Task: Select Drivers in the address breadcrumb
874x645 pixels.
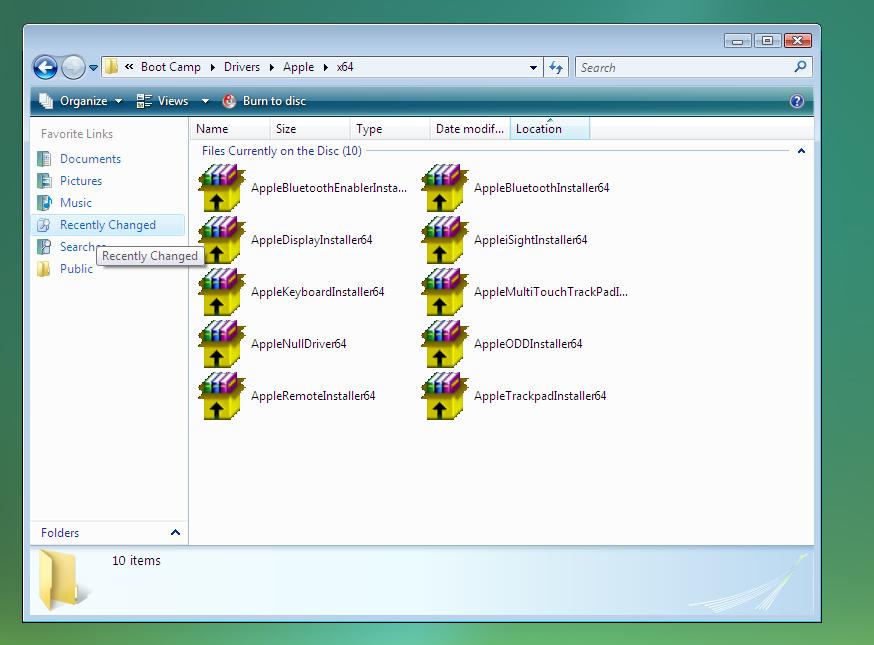Action: (242, 67)
